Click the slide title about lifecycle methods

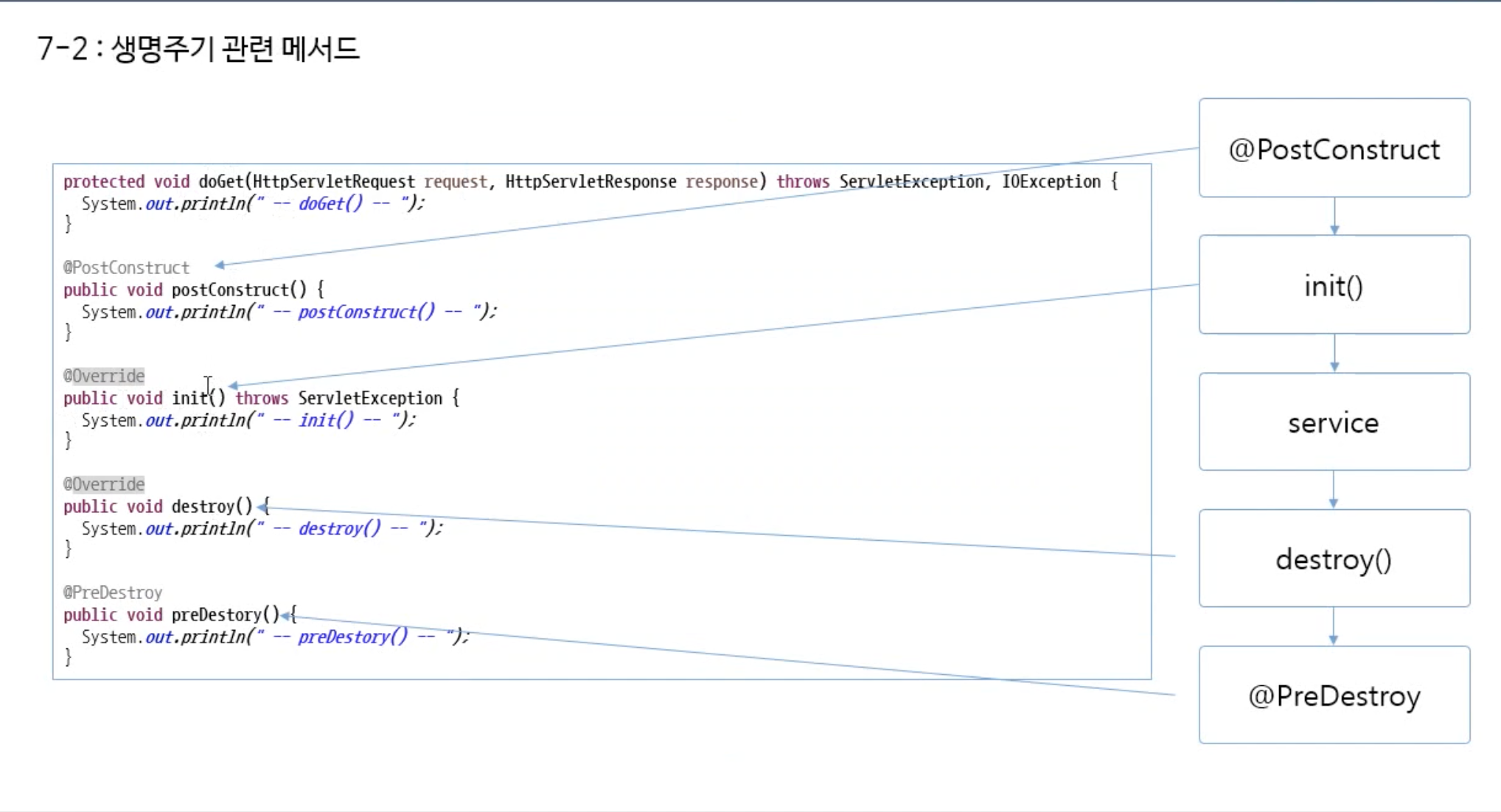point(198,49)
